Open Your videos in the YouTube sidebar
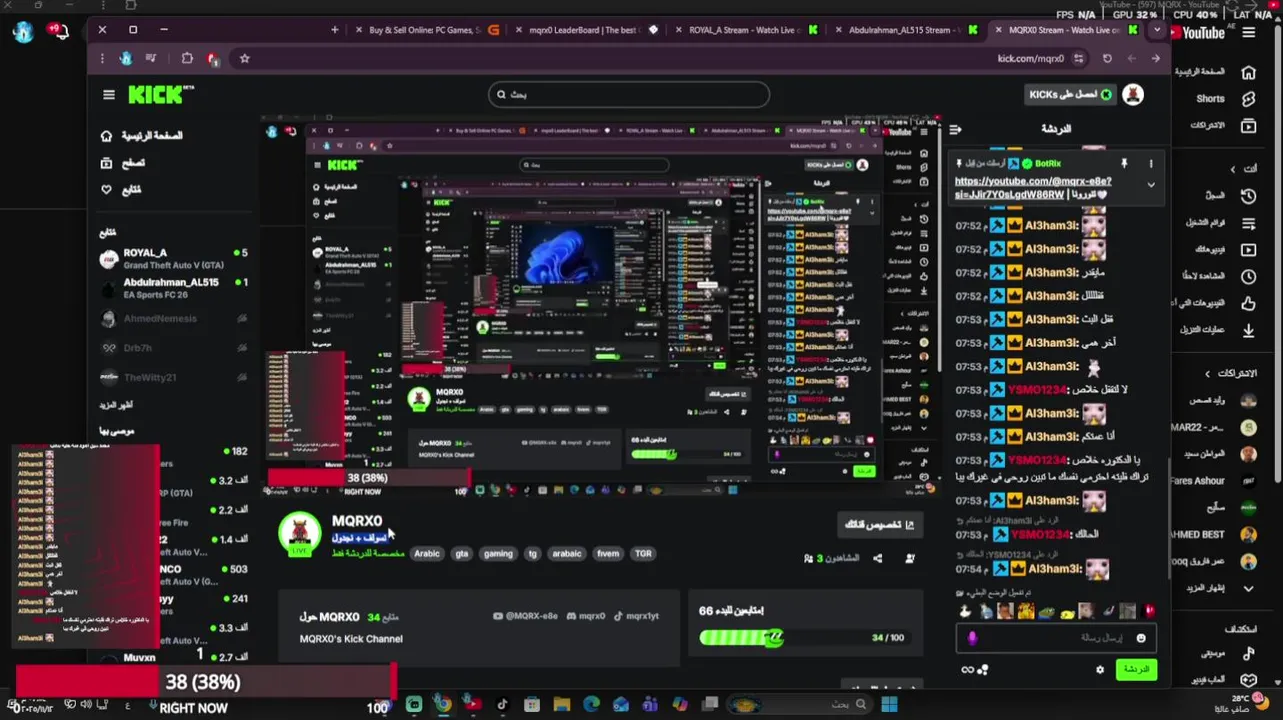 tap(1248, 249)
